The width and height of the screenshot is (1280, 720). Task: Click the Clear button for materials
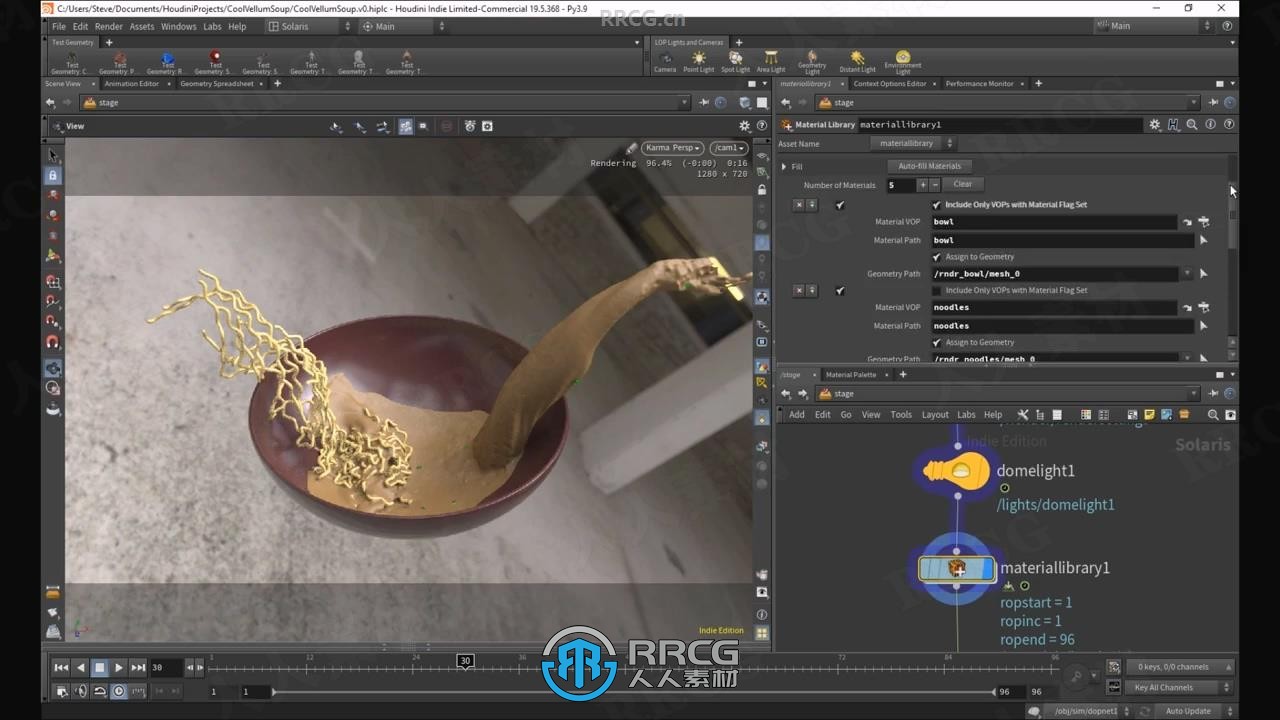click(962, 184)
